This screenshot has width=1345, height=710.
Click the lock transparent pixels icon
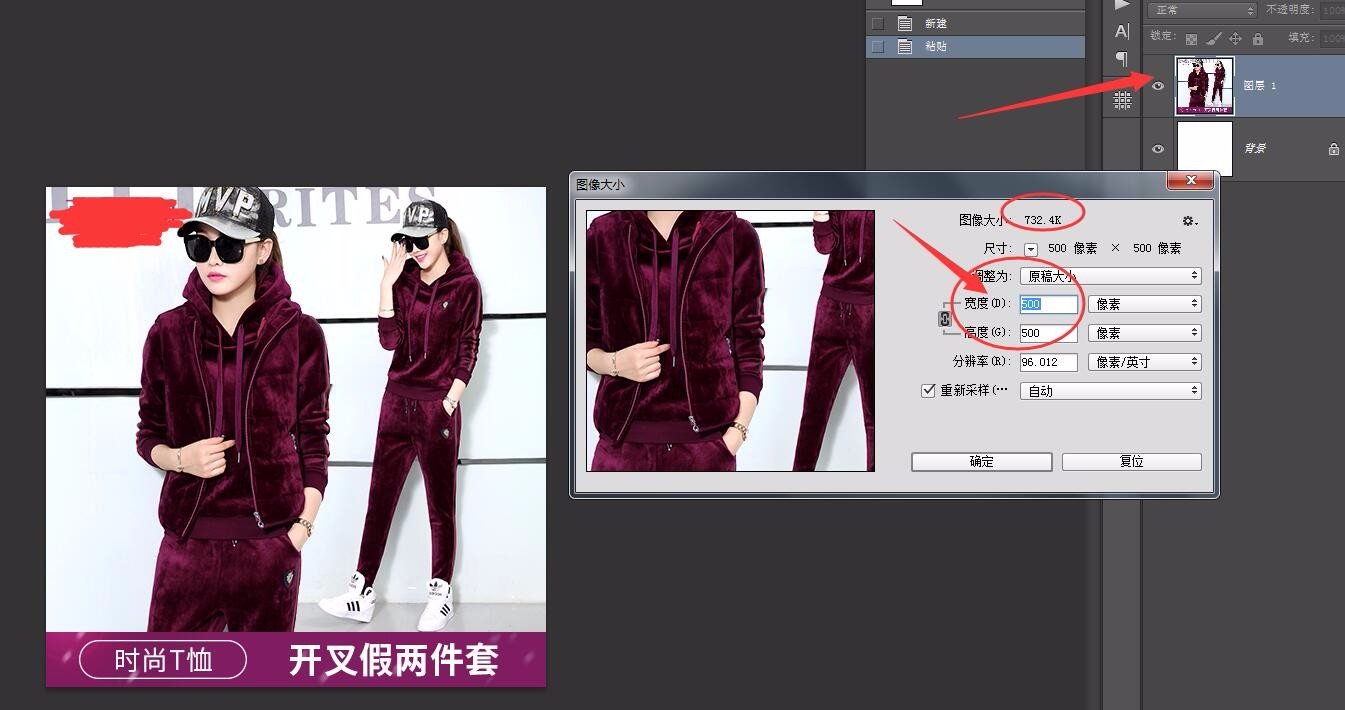[1191, 39]
